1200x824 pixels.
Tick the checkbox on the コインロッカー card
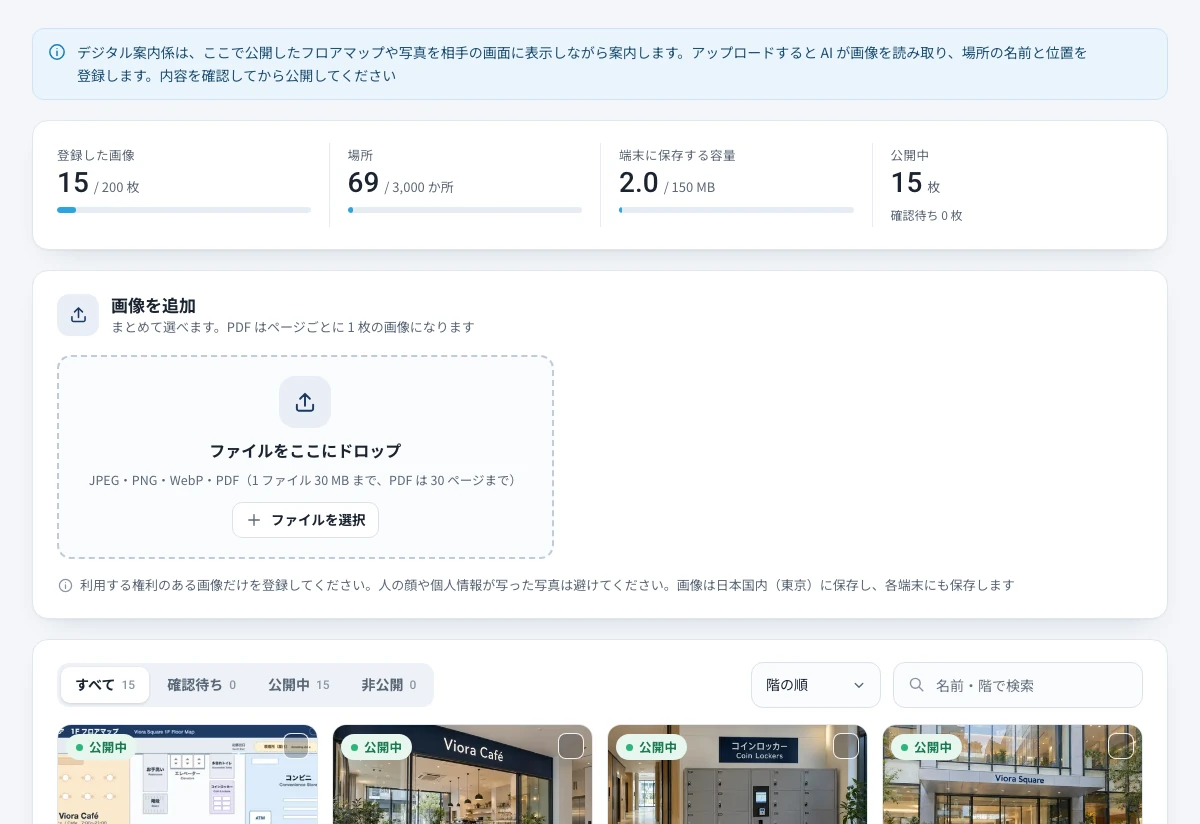pyautogui.click(x=846, y=746)
